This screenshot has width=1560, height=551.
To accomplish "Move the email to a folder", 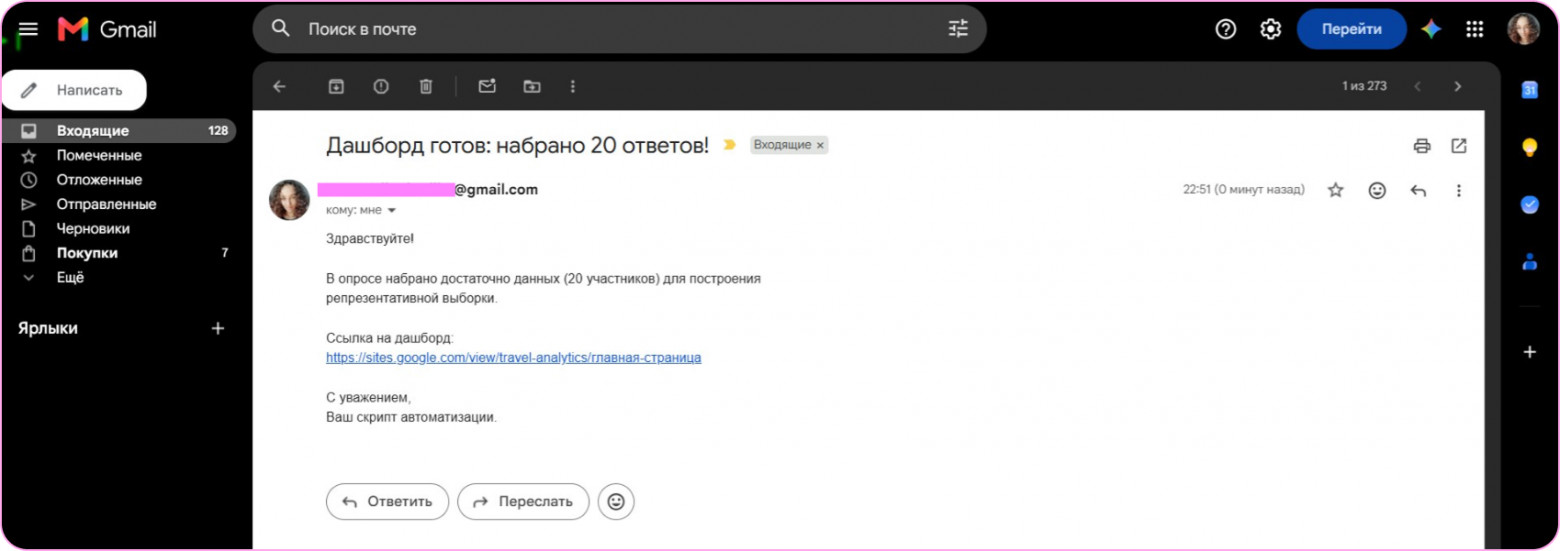I will [x=532, y=87].
